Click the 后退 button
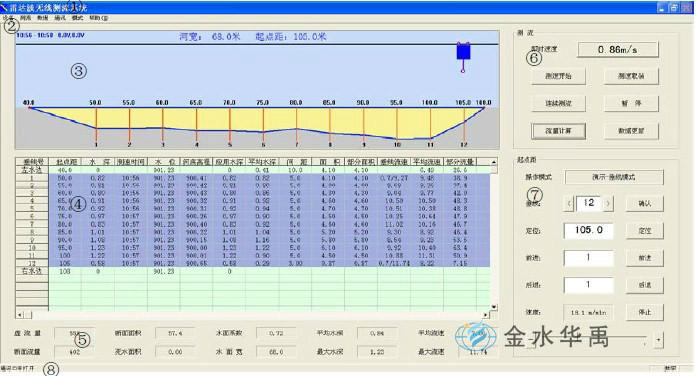696x376 pixels. tap(645, 285)
